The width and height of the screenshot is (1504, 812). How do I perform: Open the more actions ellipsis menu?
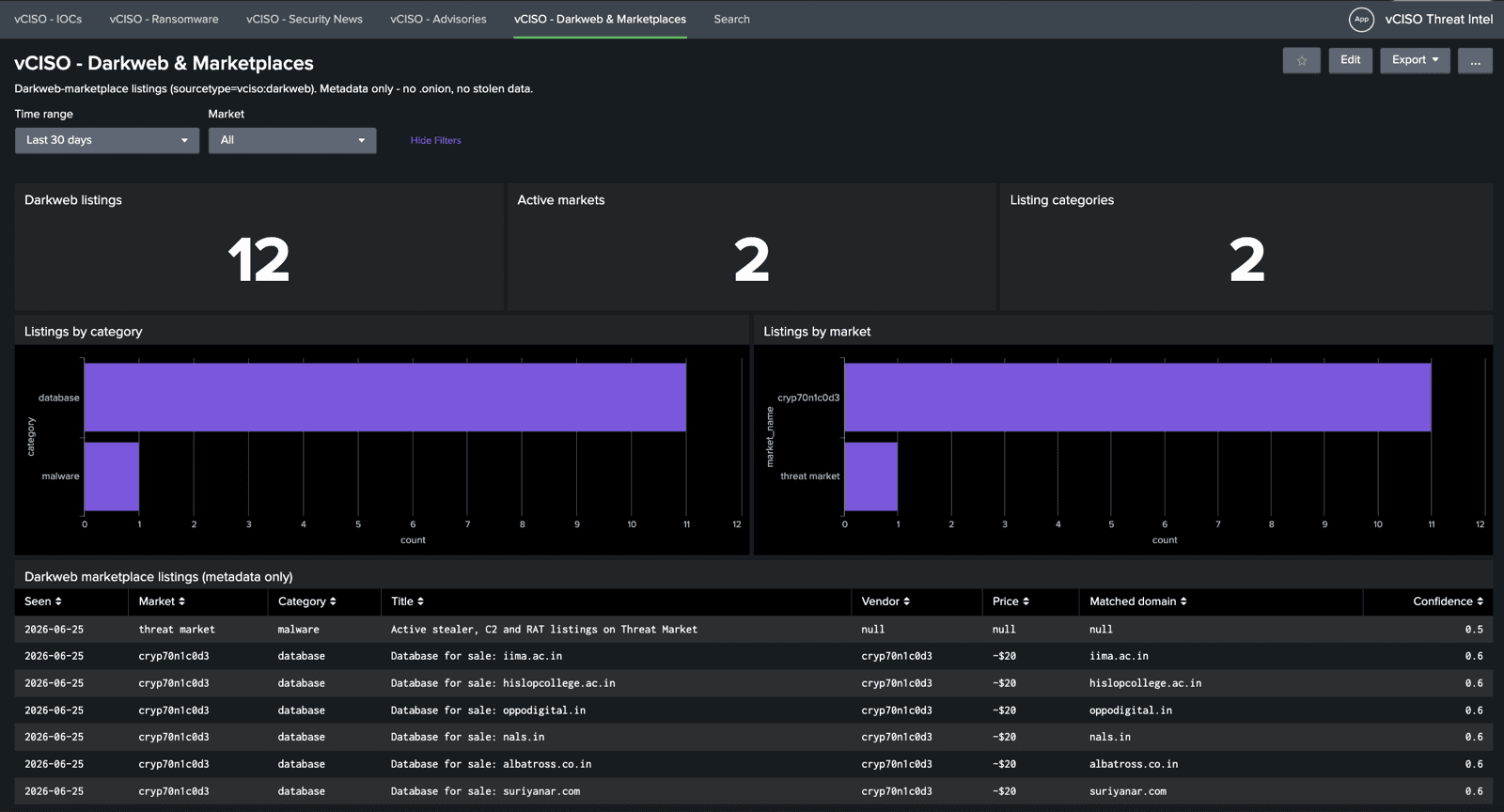1475,60
